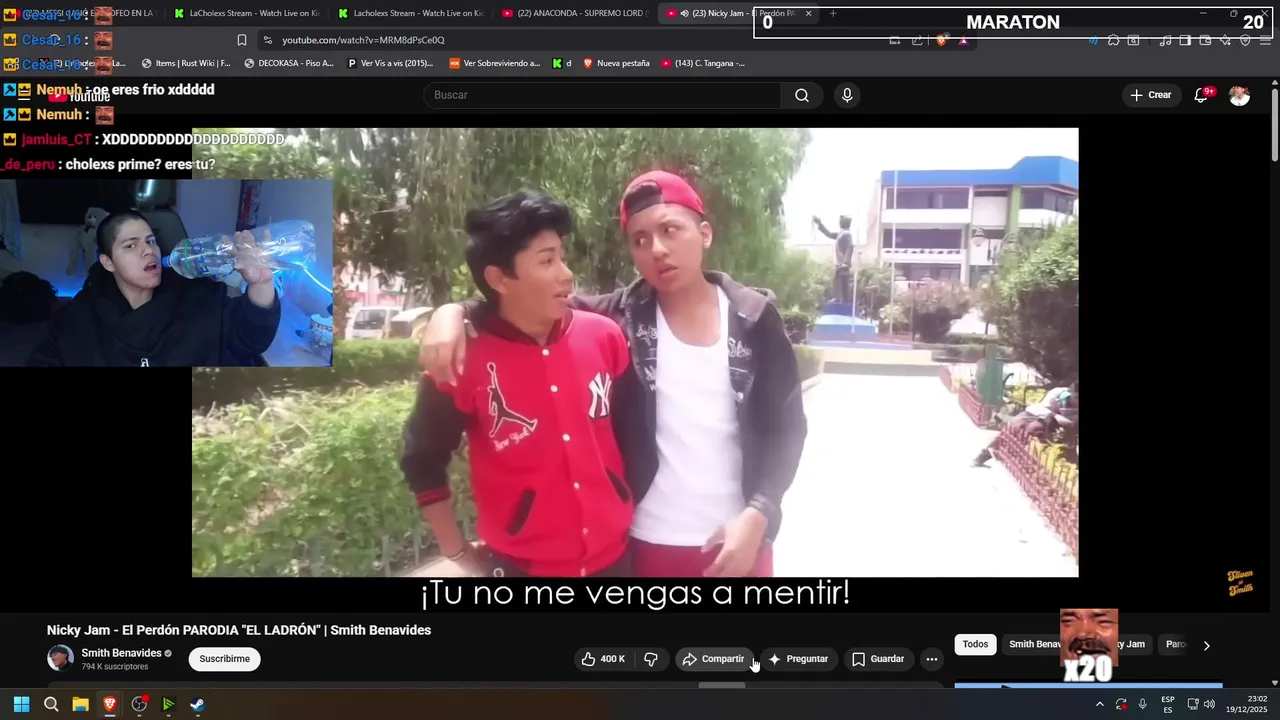Click the Preguntar button

coord(798,659)
